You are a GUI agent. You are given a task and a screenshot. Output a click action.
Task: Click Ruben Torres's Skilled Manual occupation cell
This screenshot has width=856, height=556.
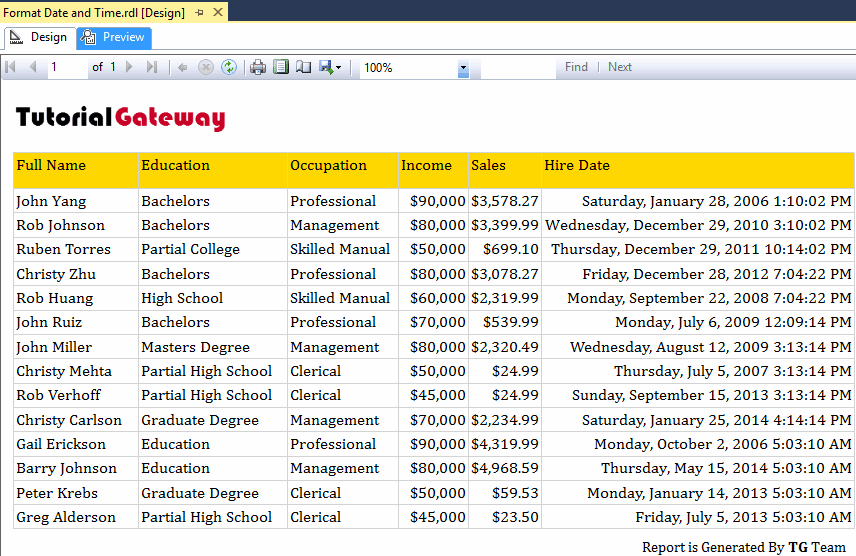coord(343,250)
